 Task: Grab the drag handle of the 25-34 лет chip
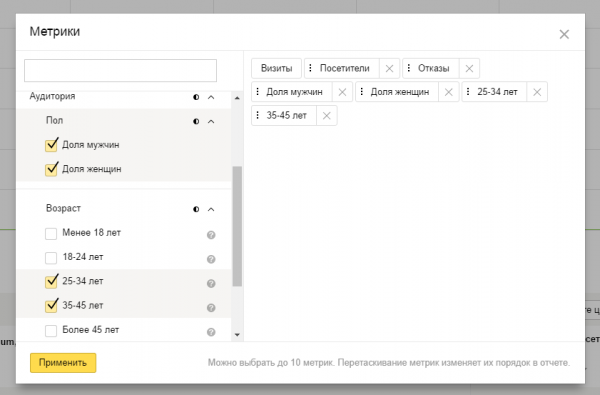(x=468, y=92)
